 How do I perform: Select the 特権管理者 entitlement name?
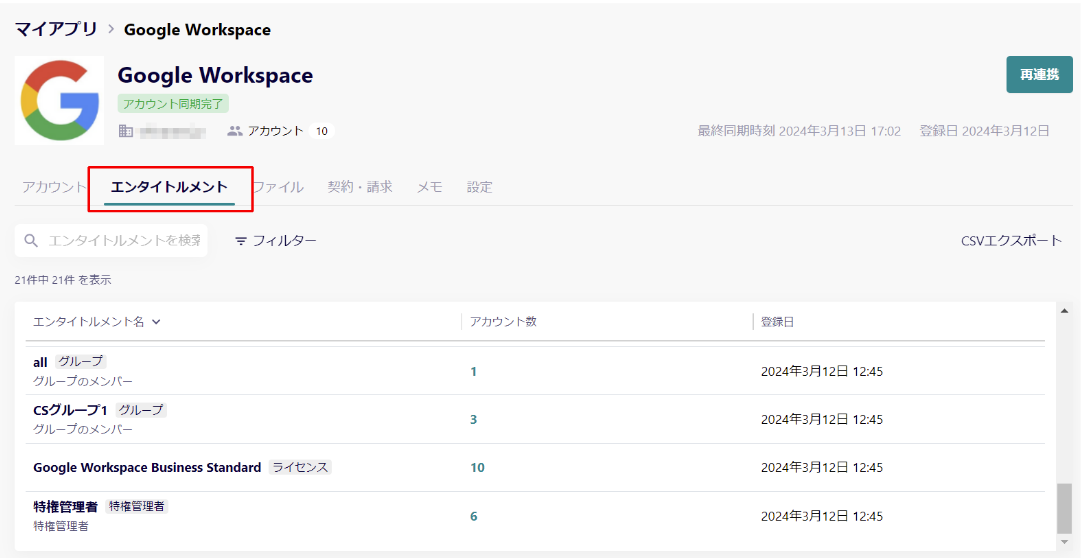click(65, 507)
